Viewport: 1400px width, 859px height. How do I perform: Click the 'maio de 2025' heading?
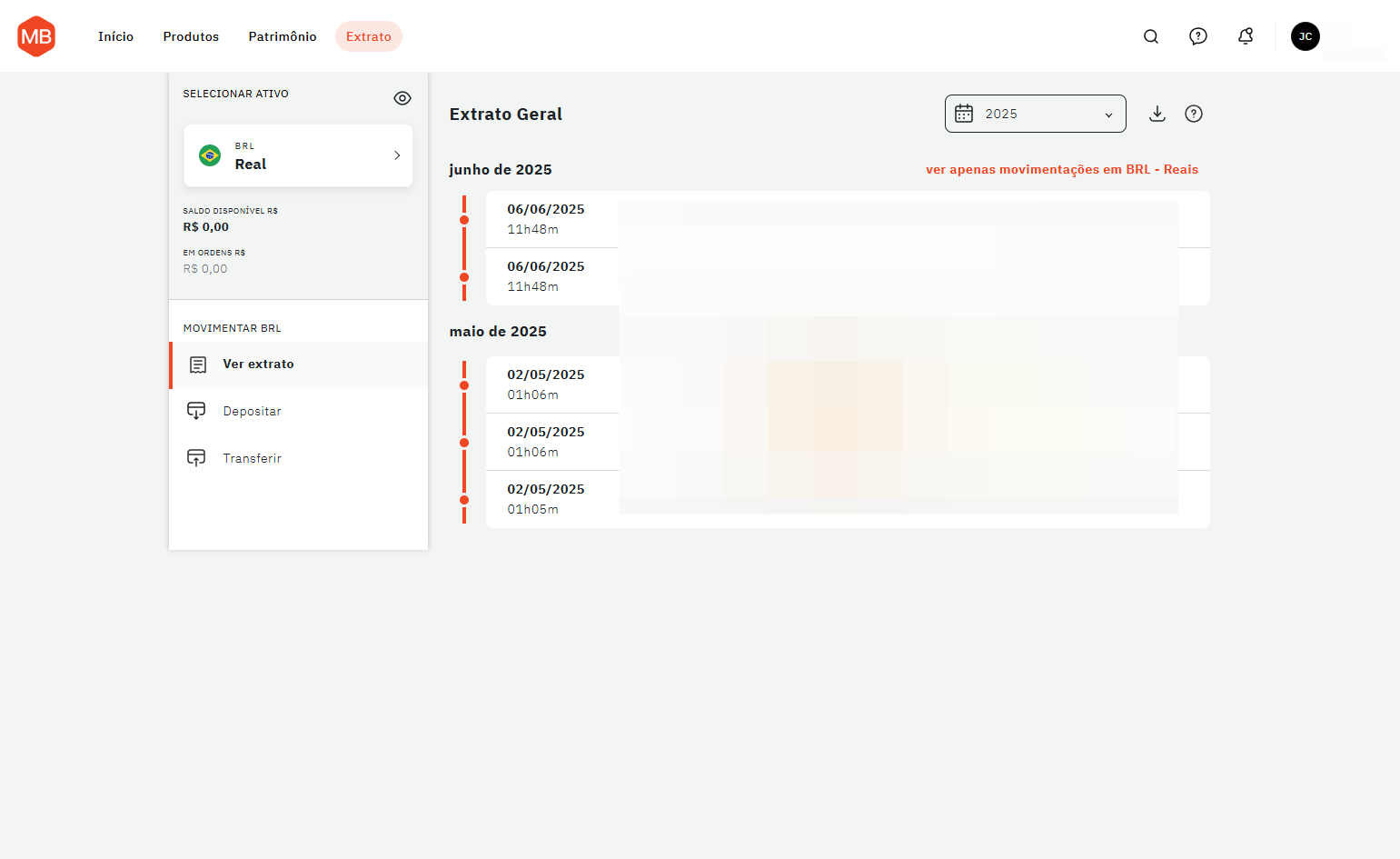coord(498,332)
